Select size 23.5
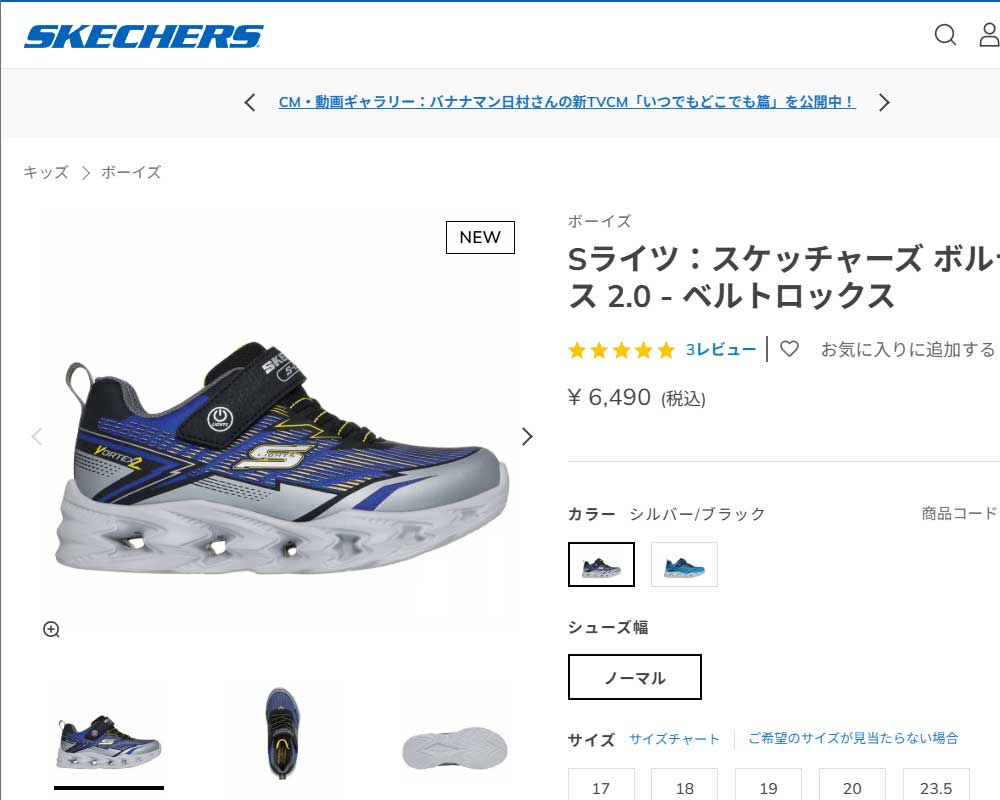 pyautogui.click(x=936, y=785)
